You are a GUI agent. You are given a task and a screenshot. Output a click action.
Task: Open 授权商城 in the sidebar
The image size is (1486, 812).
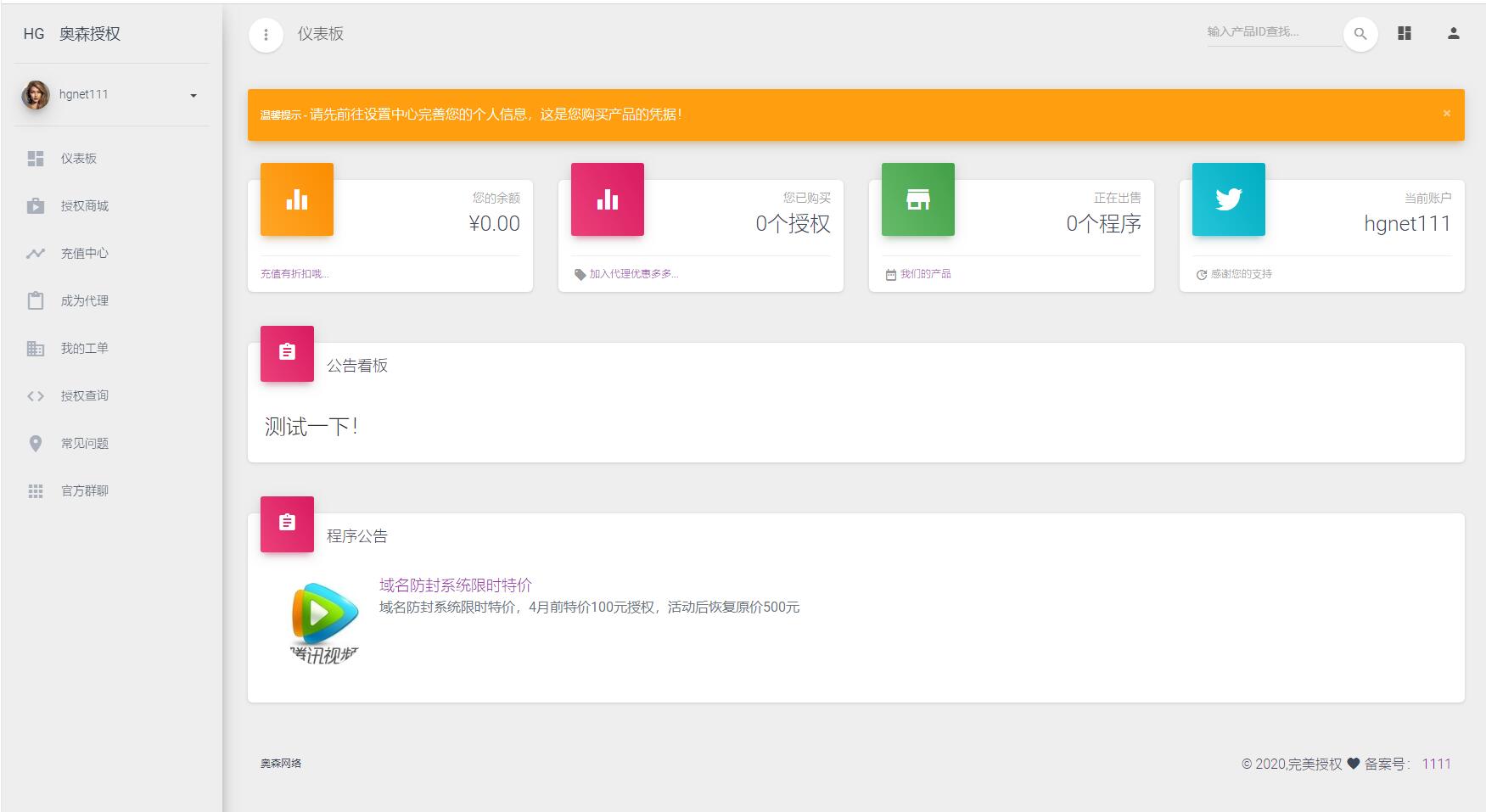pyautogui.click(x=84, y=206)
